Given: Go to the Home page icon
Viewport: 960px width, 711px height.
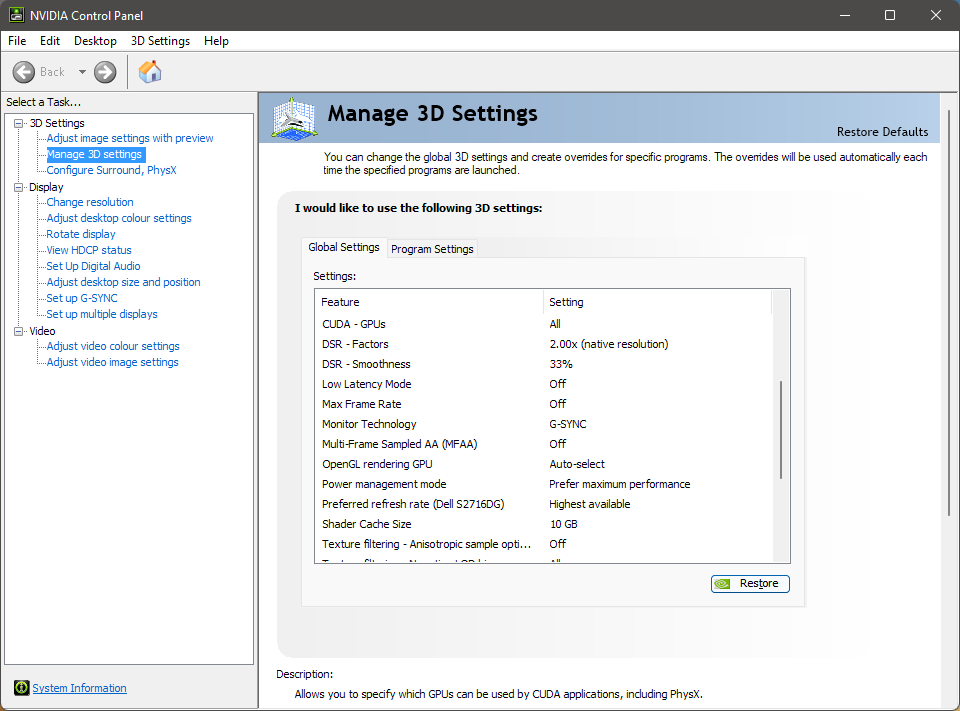Looking at the screenshot, I should (149, 72).
